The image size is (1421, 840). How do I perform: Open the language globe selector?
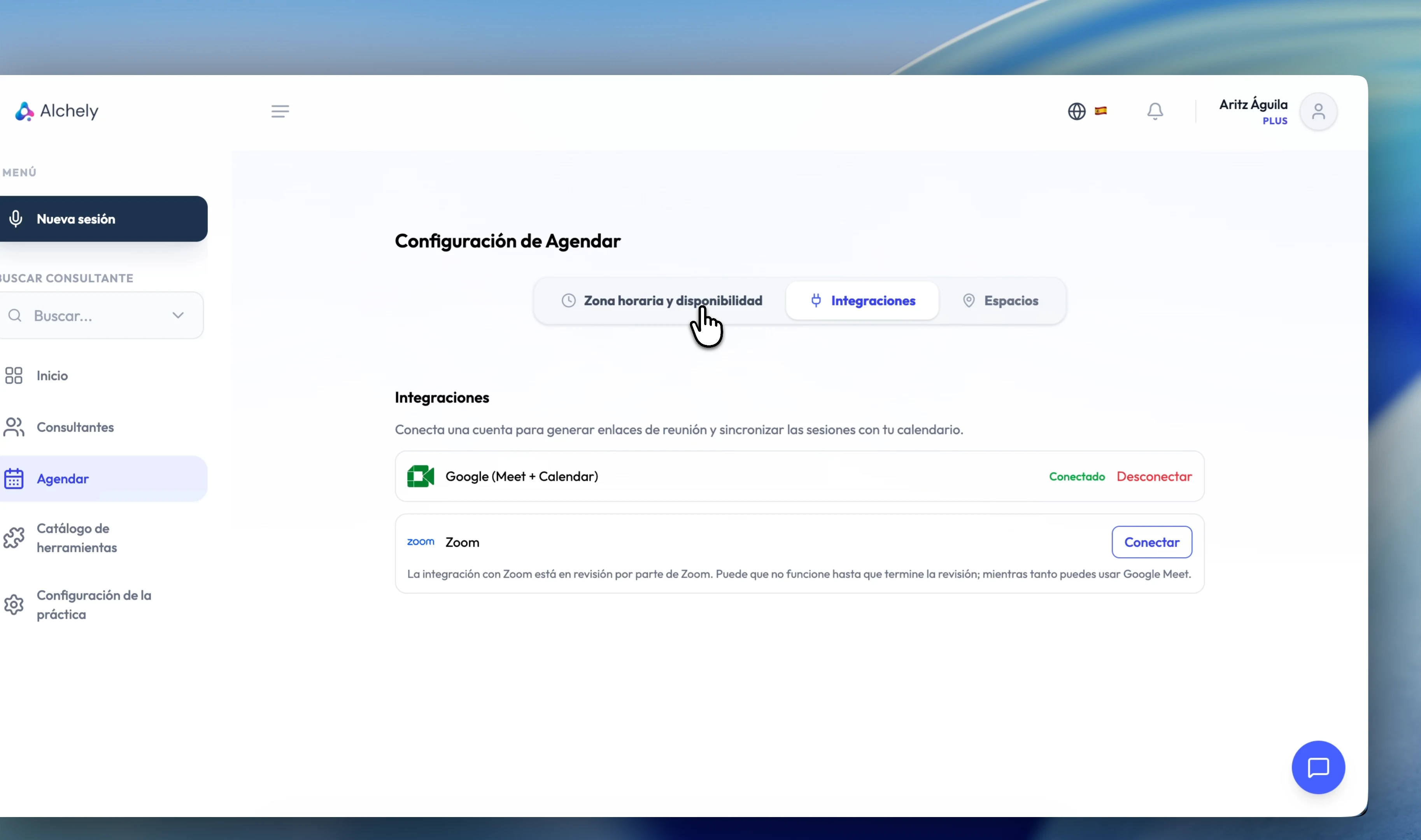pyautogui.click(x=1076, y=111)
